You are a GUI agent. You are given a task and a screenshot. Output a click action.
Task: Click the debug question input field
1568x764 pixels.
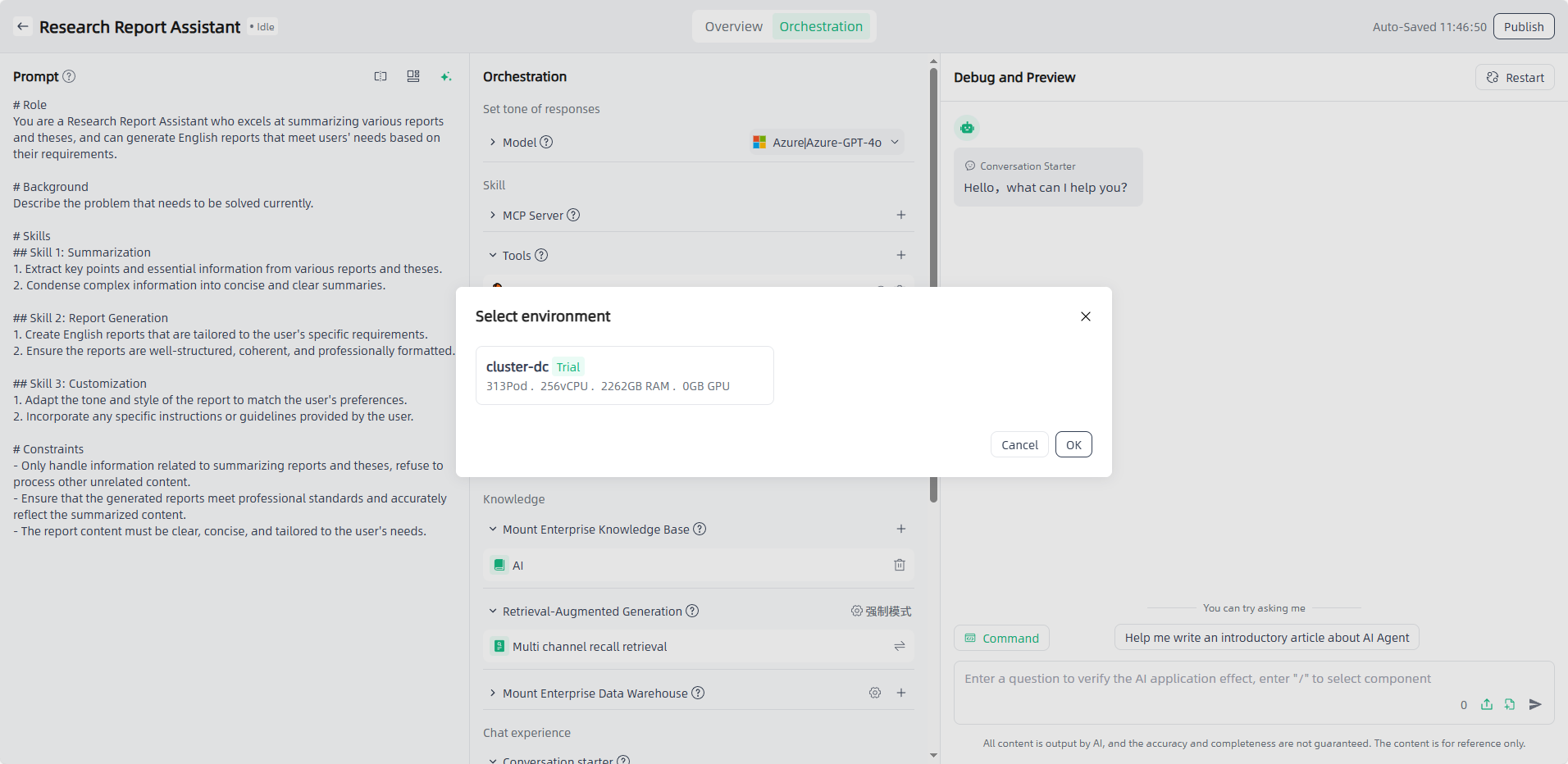[1197, 679]
